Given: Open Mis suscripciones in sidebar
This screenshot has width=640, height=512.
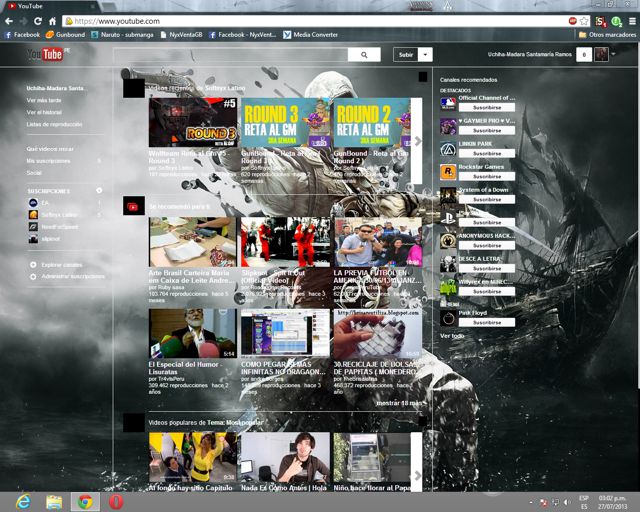Looking at the screenshot, I should click(49, 161).
